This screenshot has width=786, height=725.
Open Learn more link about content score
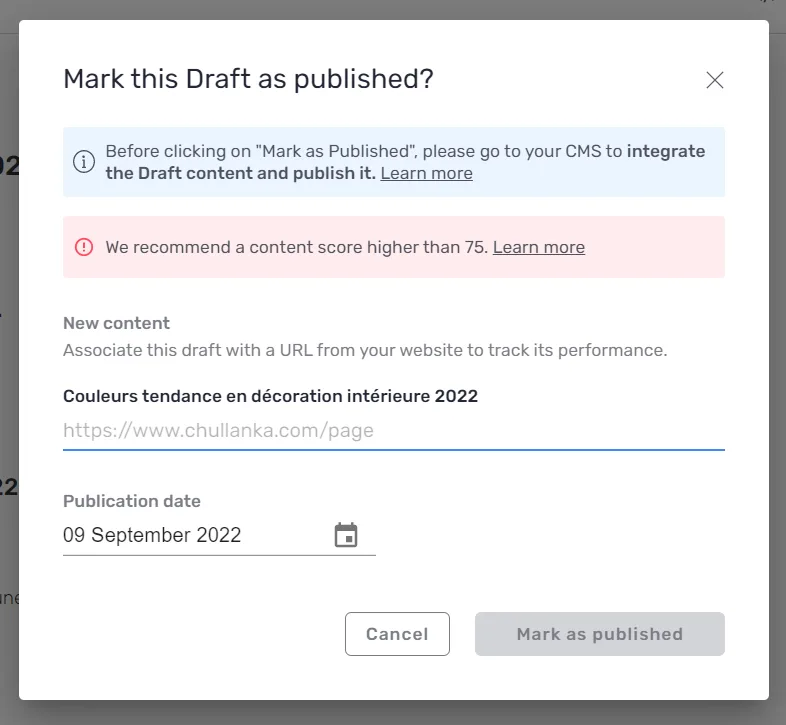(538, 247)
